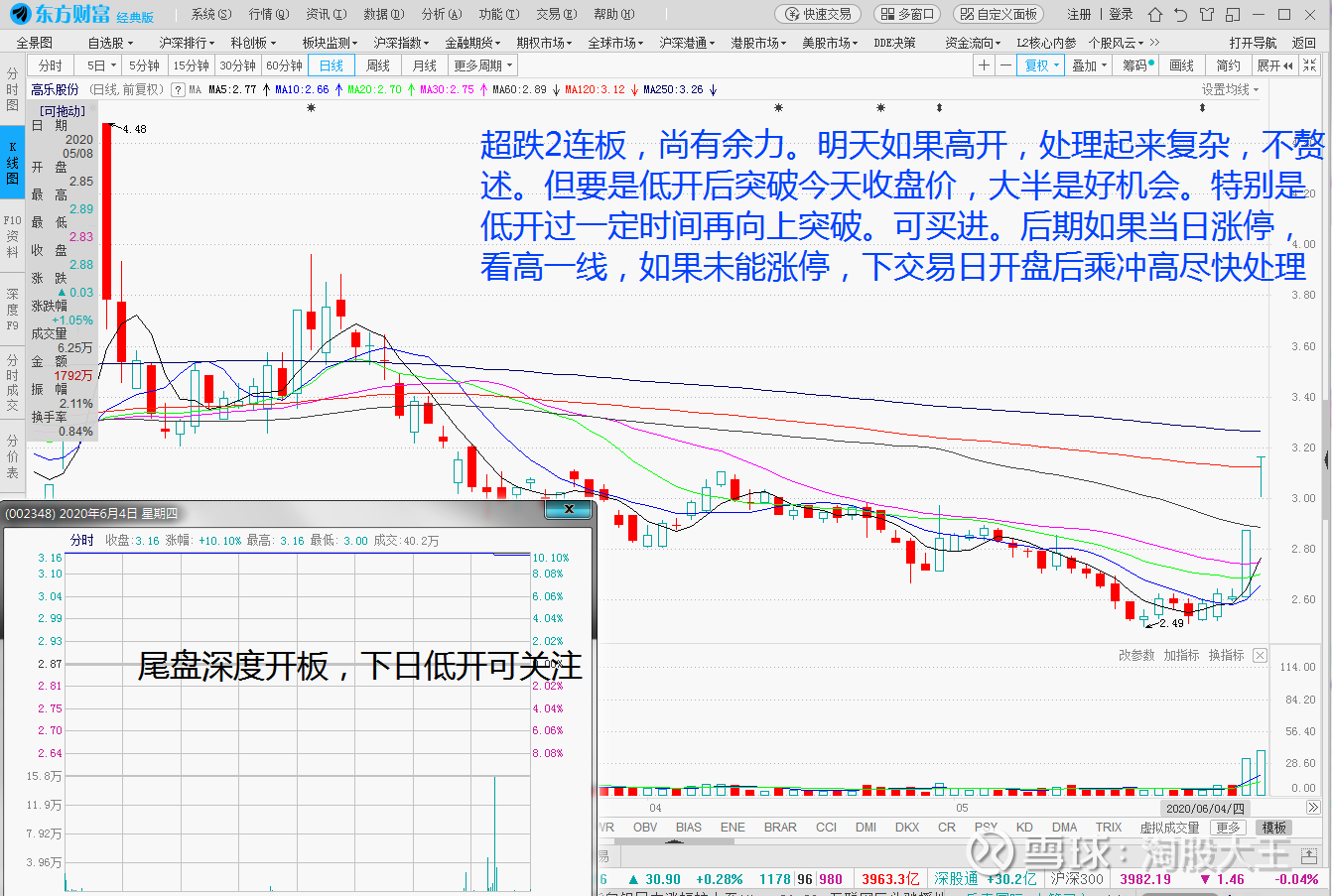Click the zoom-out minus icon
Image resolution: width=1332 pixels, height=896 pixels.
point(1005,65)
